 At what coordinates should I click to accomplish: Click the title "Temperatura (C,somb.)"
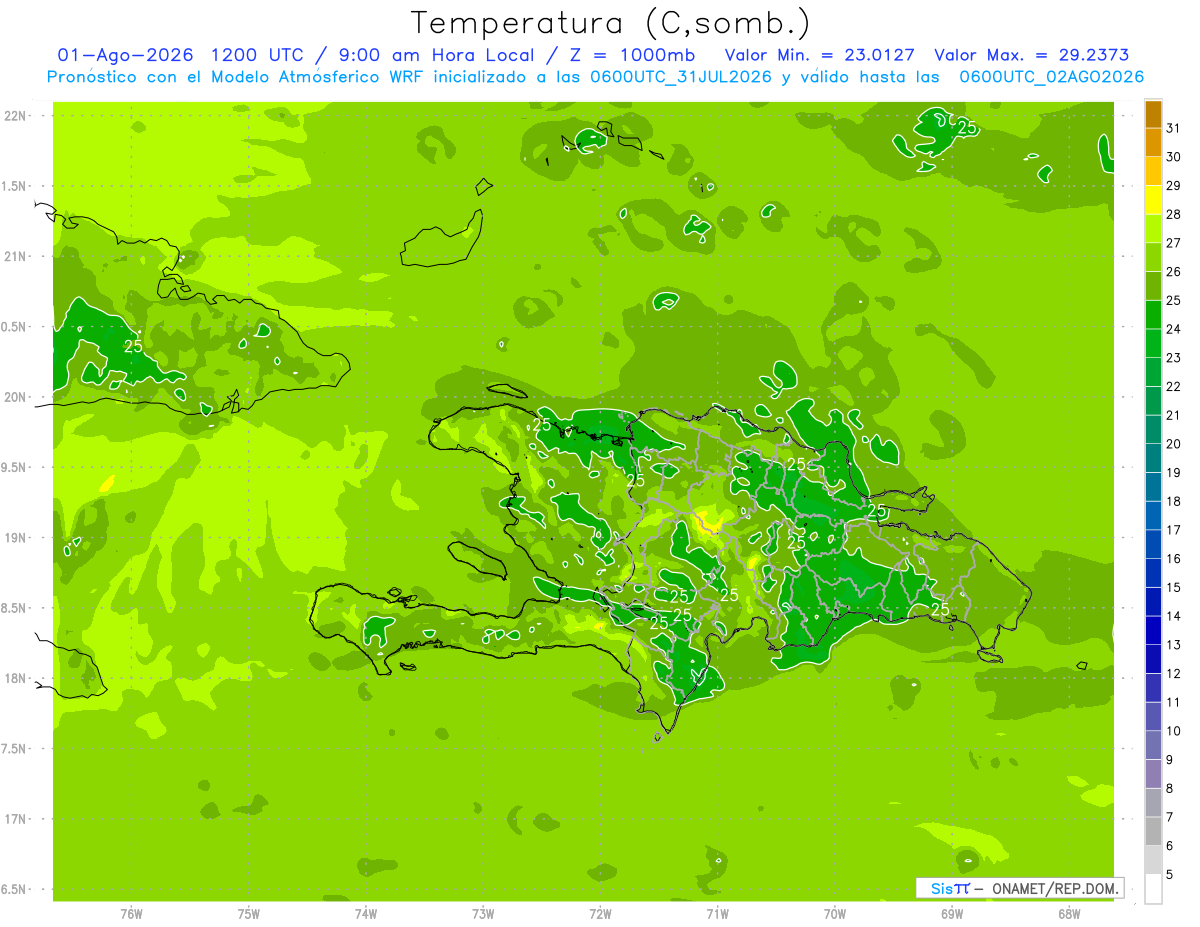(611, 23)
